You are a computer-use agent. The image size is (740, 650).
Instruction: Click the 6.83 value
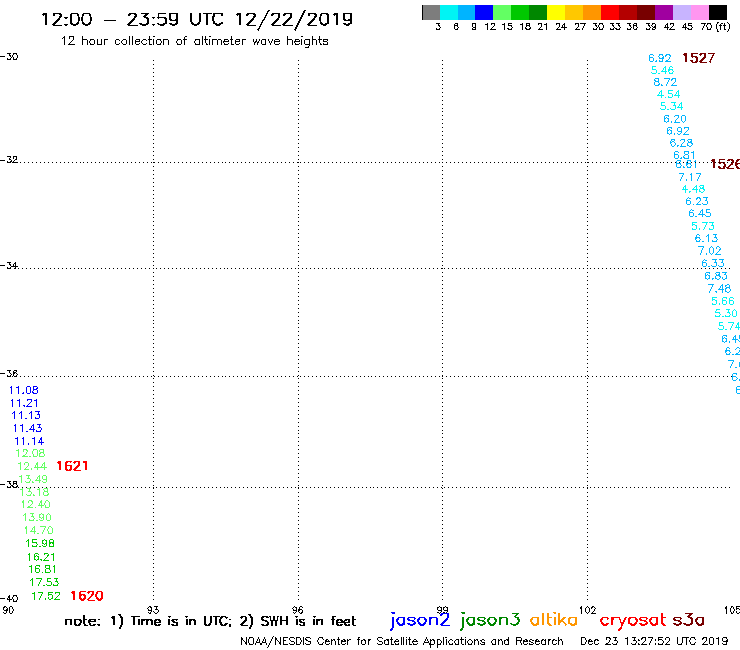pyautogui.click(x=716, y=276)
